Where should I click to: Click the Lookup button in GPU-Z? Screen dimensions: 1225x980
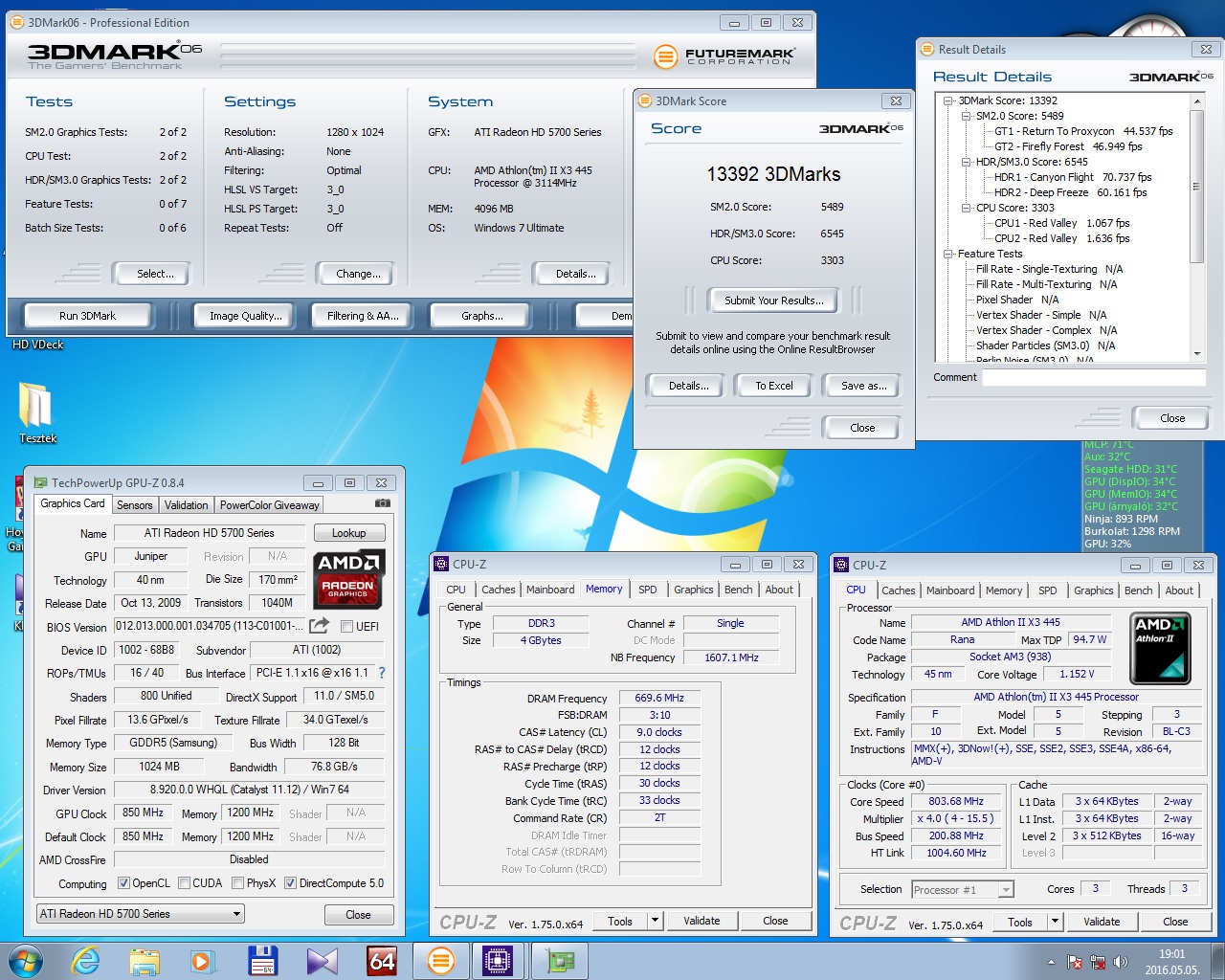(x=348, y=533)
